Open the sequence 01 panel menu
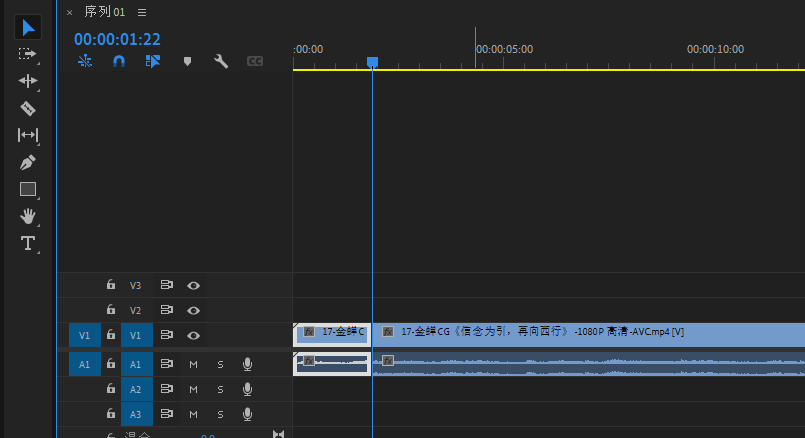805x438 pixels. pyautogui.click(x=142, y=12)
